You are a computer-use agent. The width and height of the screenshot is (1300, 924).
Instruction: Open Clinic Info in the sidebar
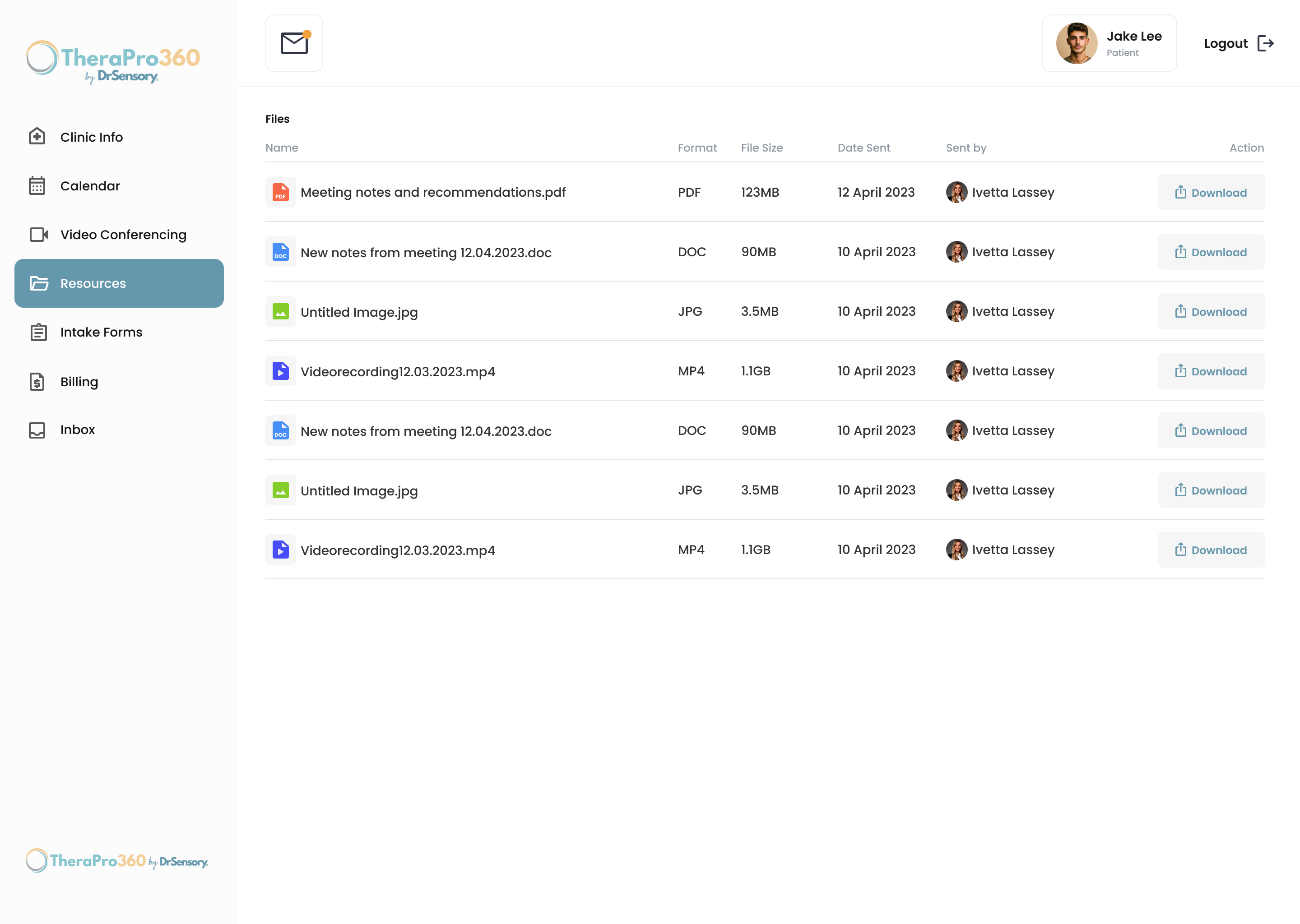coord(119,137)
